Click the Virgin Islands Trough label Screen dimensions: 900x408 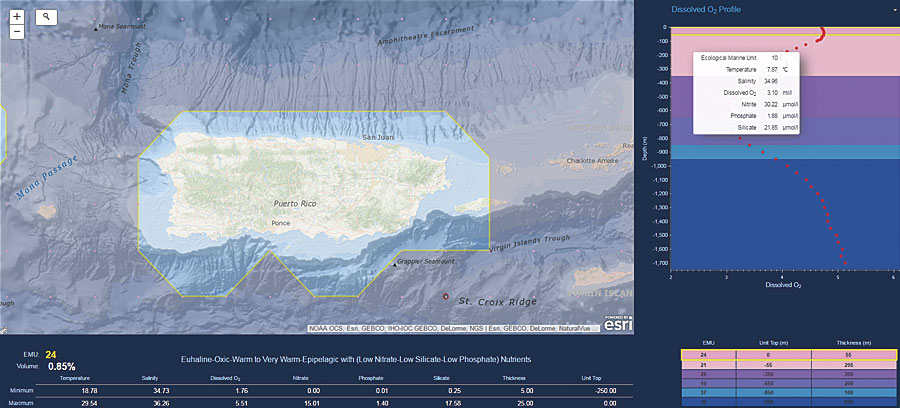(x=529, y=242)
